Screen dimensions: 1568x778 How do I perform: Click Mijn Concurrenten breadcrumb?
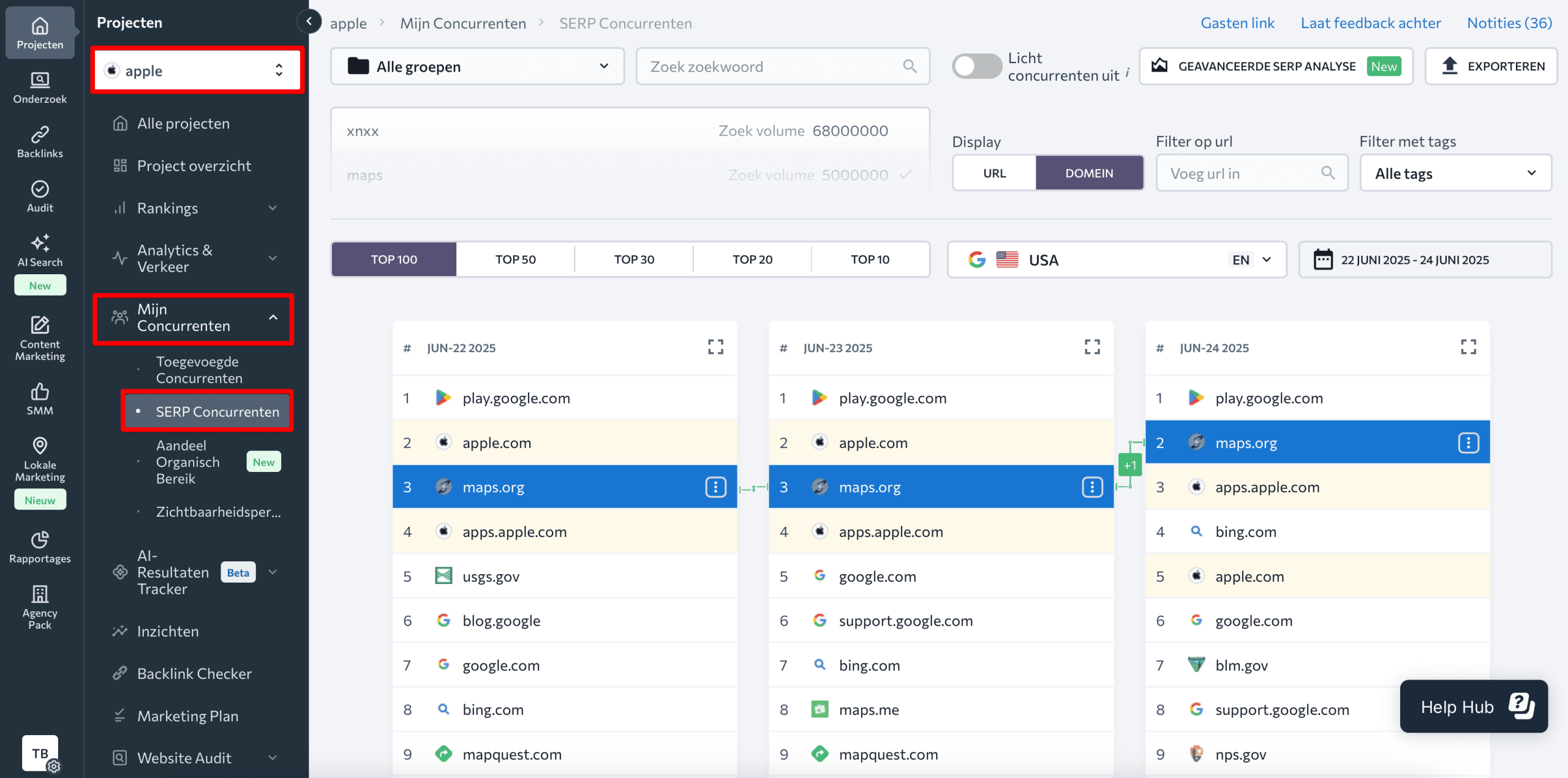(x=463, y=23)
